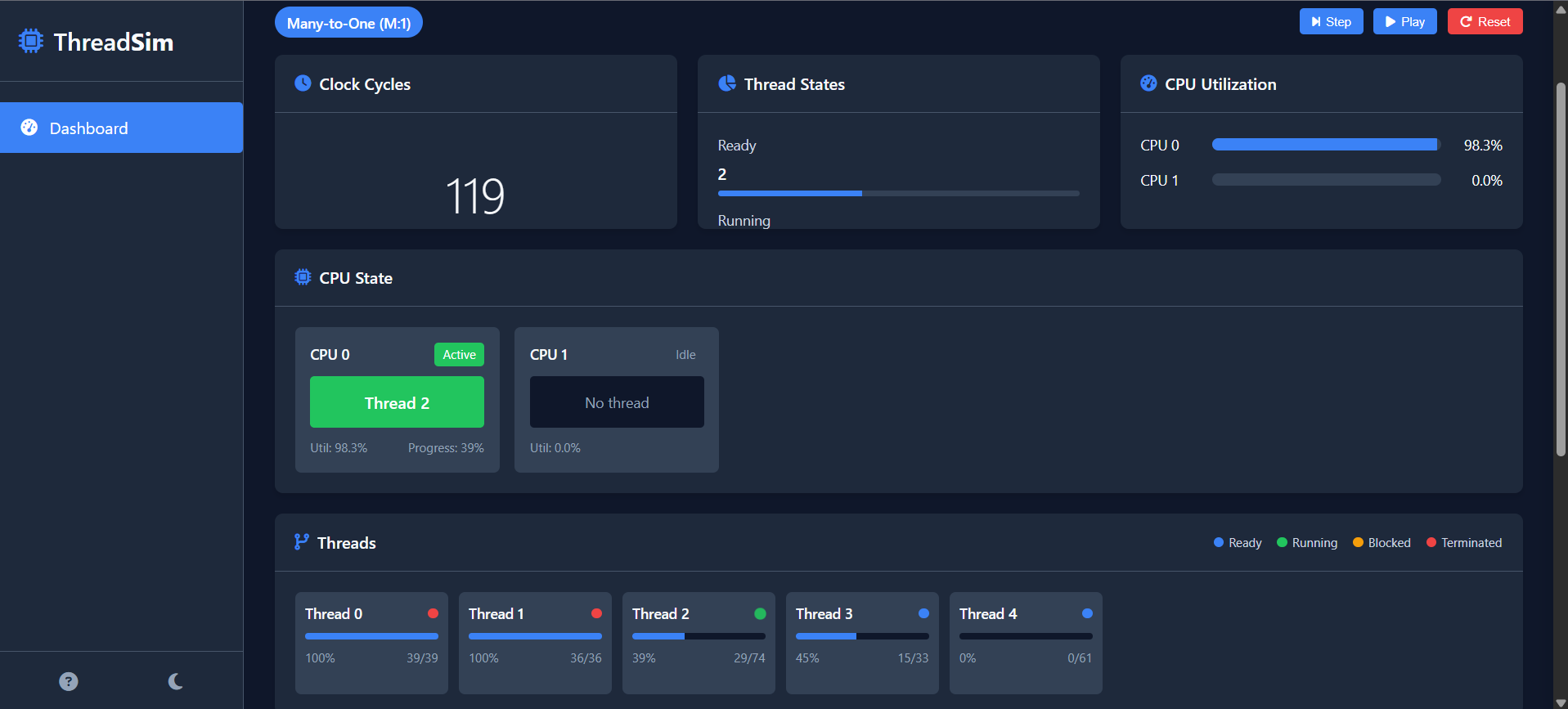The image size is (1568, 709).
Task: Click the Active badge on CPU 0
Action: (x=459, y=354)
